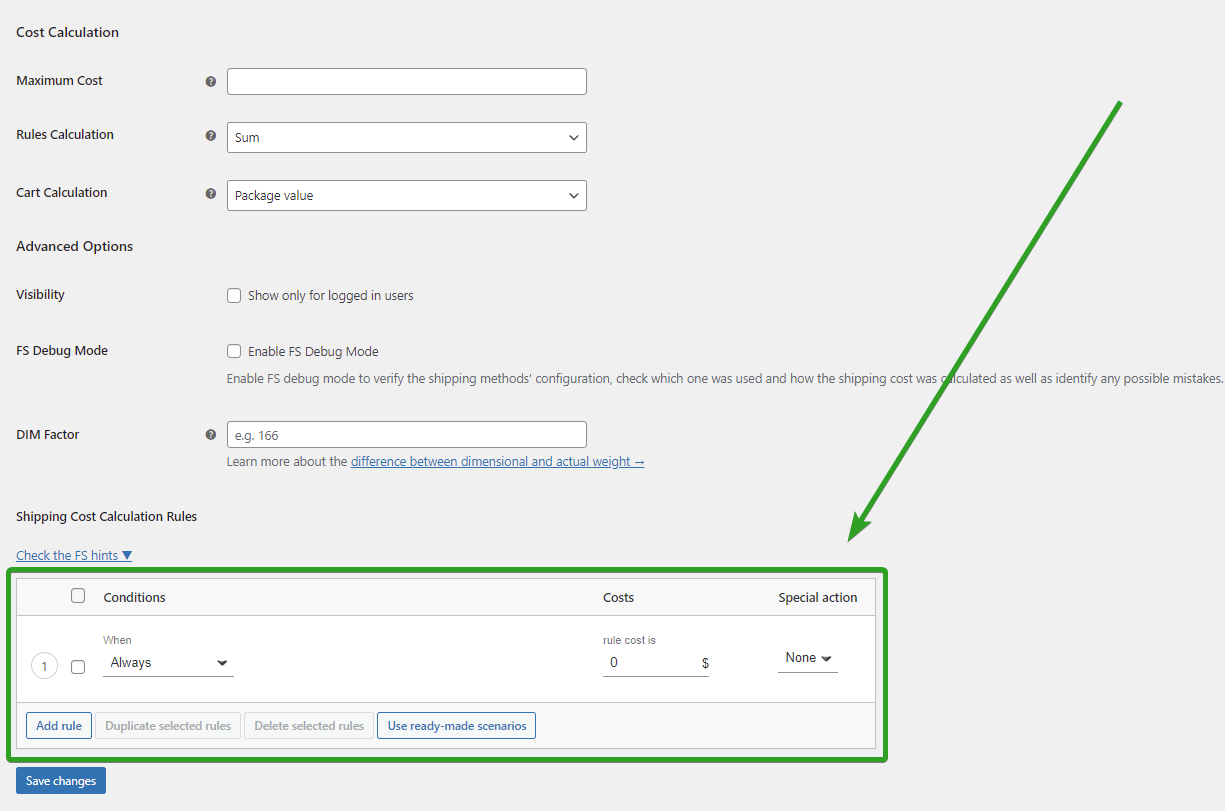Click the rule number 1 circle handle
The width and height of the screenshot is (1225, 811).
click(44, 666)
